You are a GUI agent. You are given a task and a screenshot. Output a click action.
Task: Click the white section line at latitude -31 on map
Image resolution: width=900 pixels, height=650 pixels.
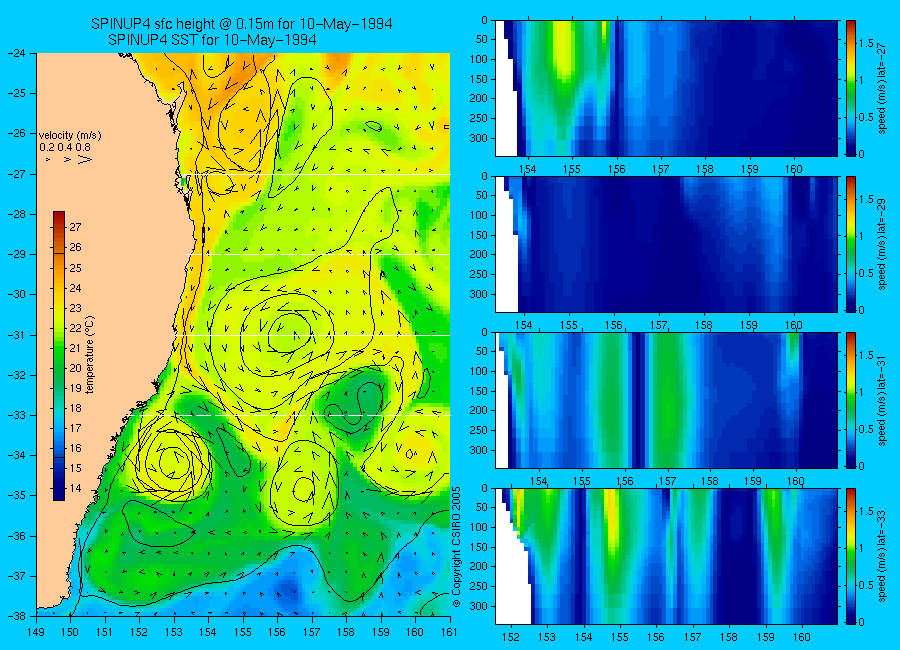(x=313, y=335)
